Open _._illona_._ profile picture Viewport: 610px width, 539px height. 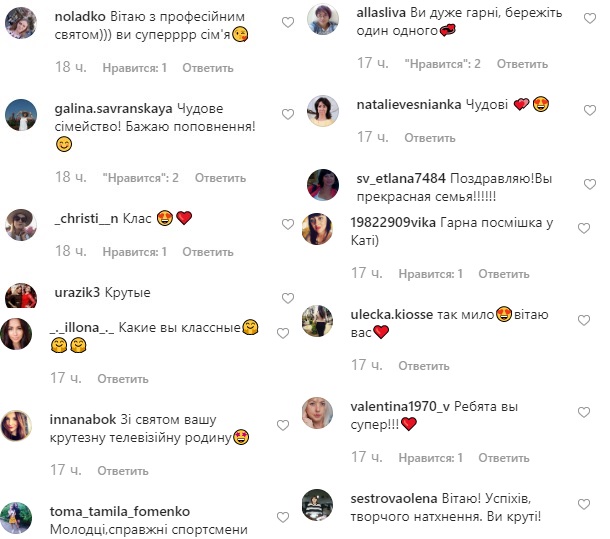tap(16, 334)
